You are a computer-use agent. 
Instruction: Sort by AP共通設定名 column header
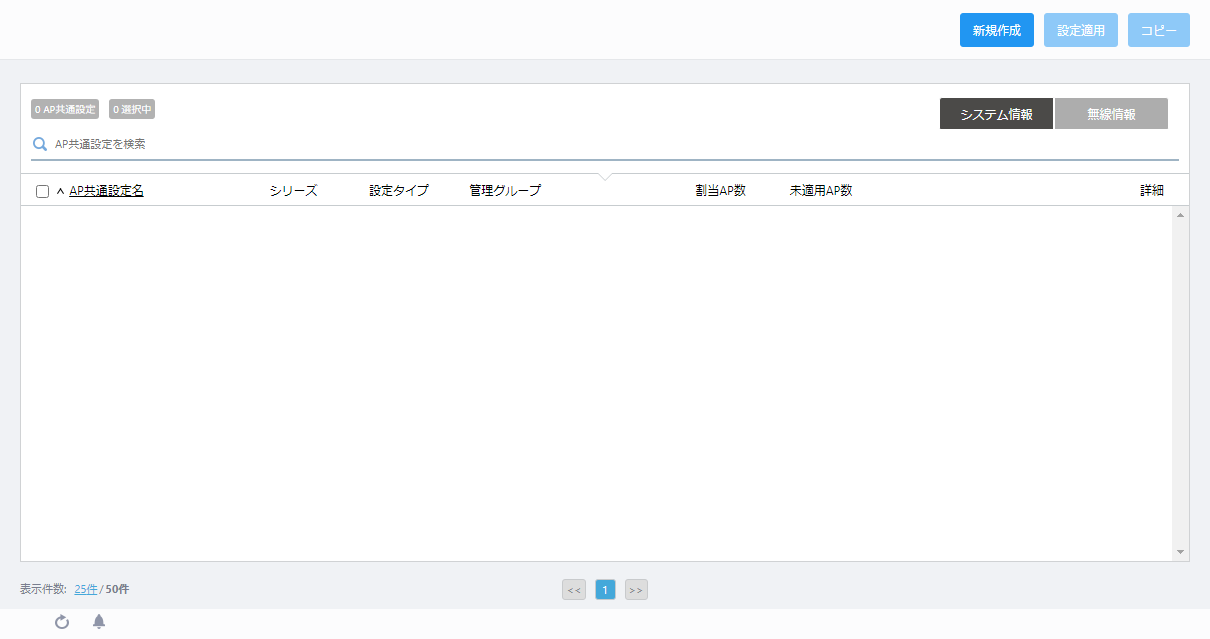(106, 190)
